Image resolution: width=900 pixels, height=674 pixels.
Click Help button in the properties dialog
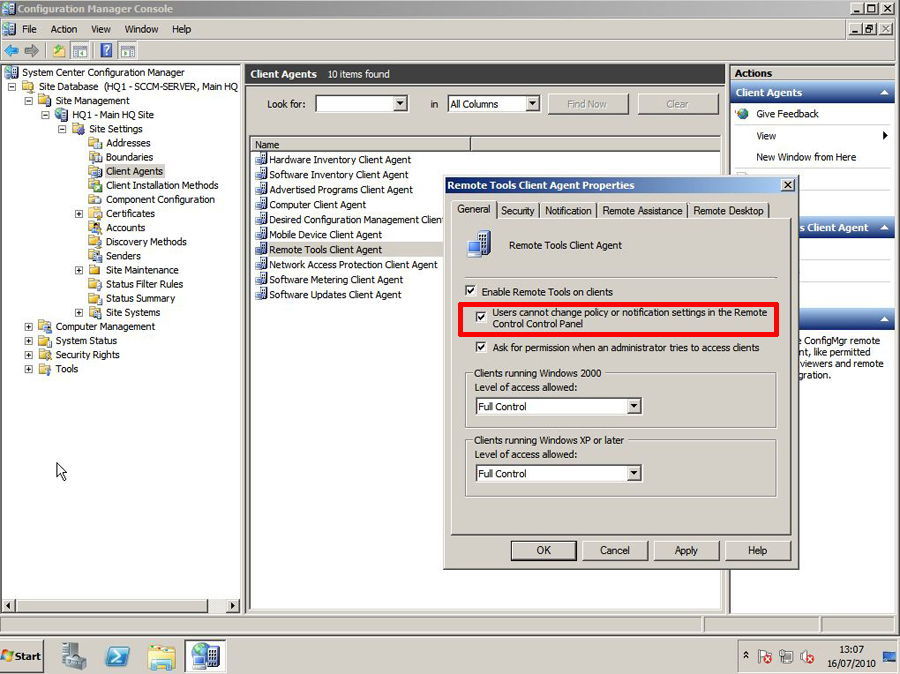coord(757,550)
